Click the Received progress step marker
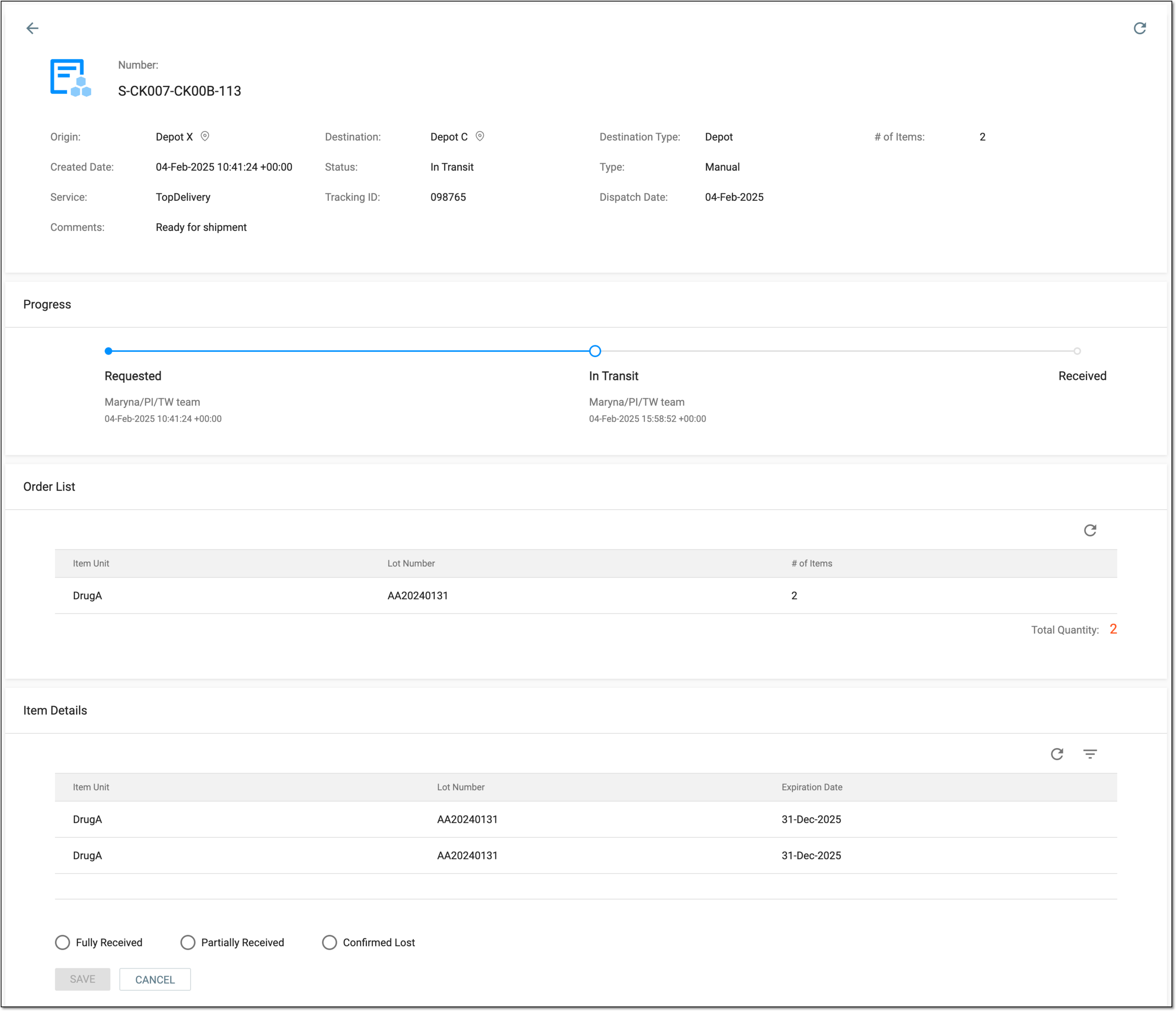The width and height of the screenshot is (1176, 1011). tap(1077, 351)
